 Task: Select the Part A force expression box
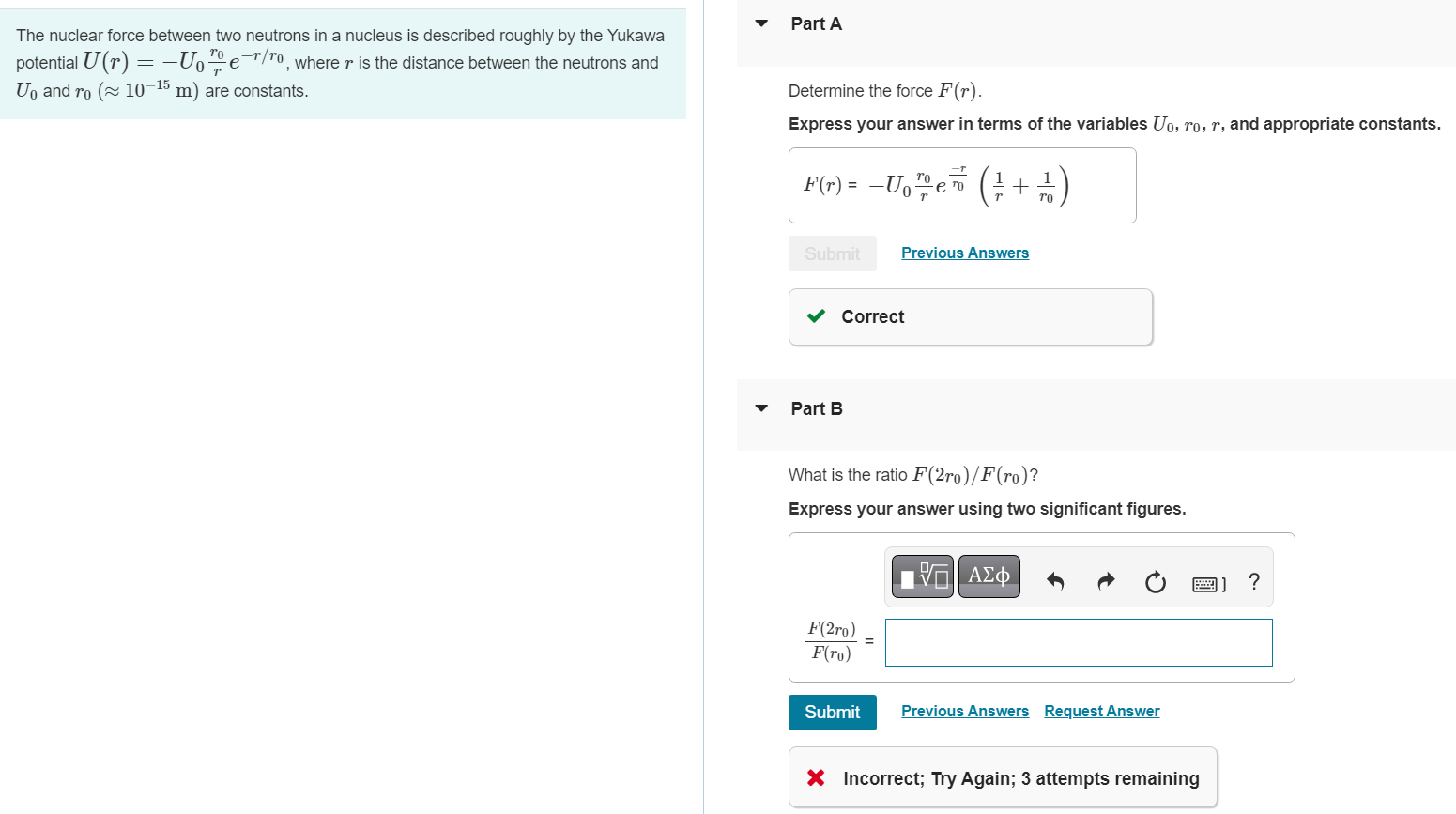[x=962, y=185]
